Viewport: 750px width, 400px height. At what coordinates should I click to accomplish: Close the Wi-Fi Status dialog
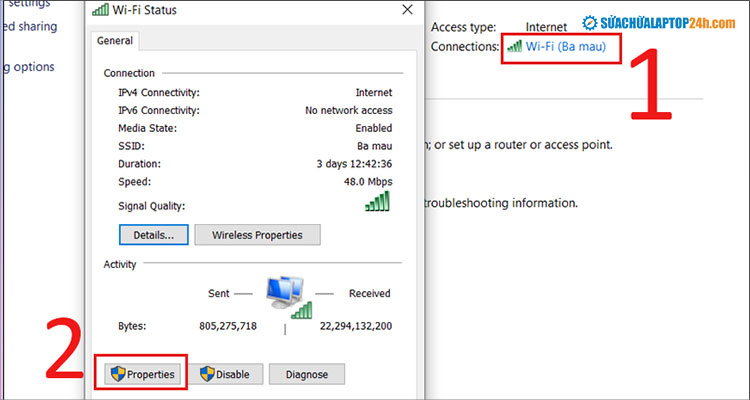[x=405, y=10]
